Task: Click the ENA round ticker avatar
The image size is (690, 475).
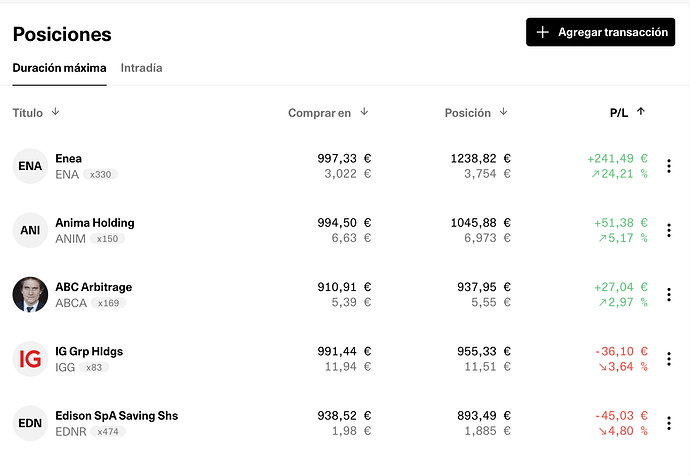Action: (30, 166)
